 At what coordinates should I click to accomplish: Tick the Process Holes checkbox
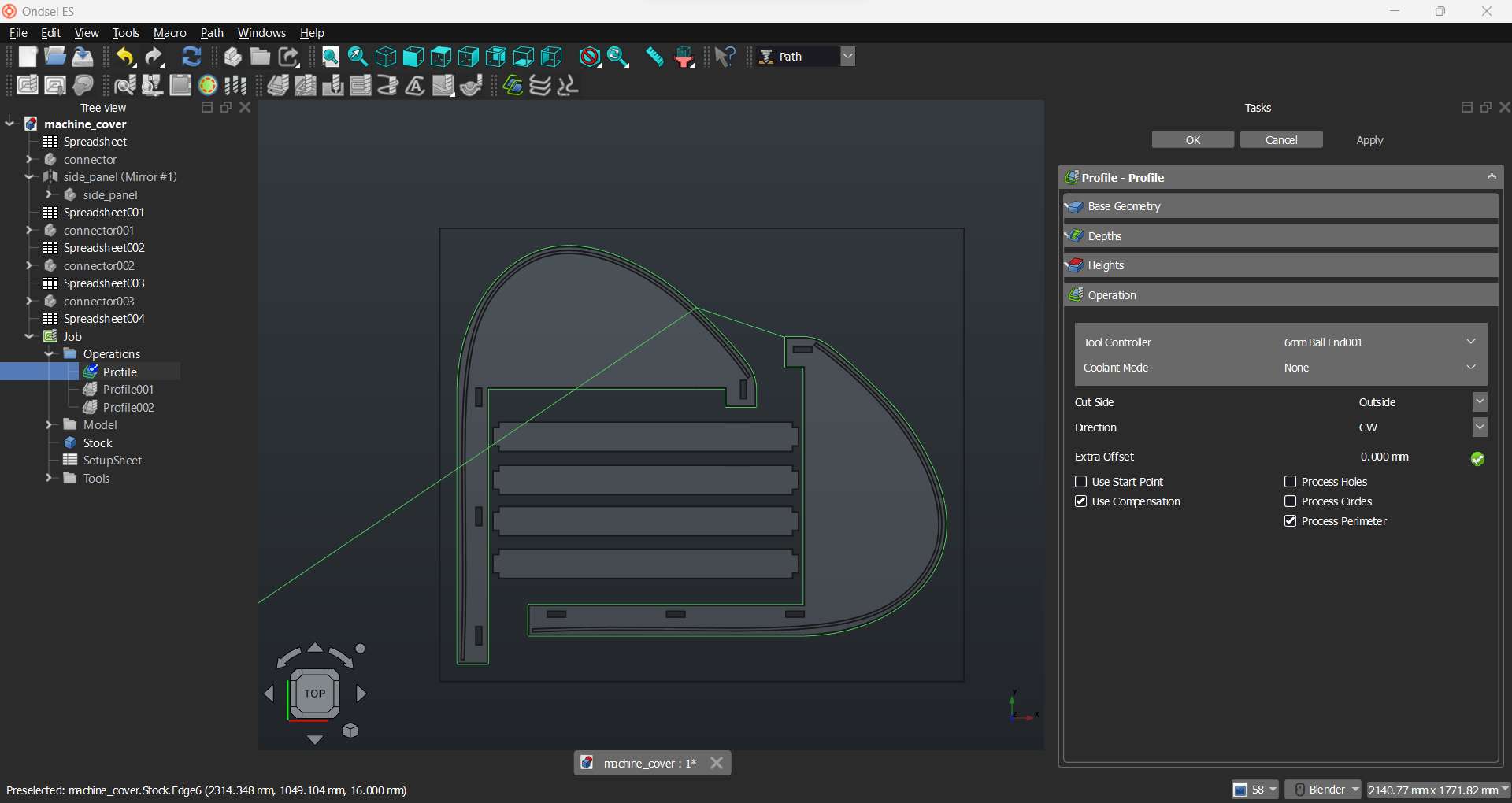tap(1291, 482)
